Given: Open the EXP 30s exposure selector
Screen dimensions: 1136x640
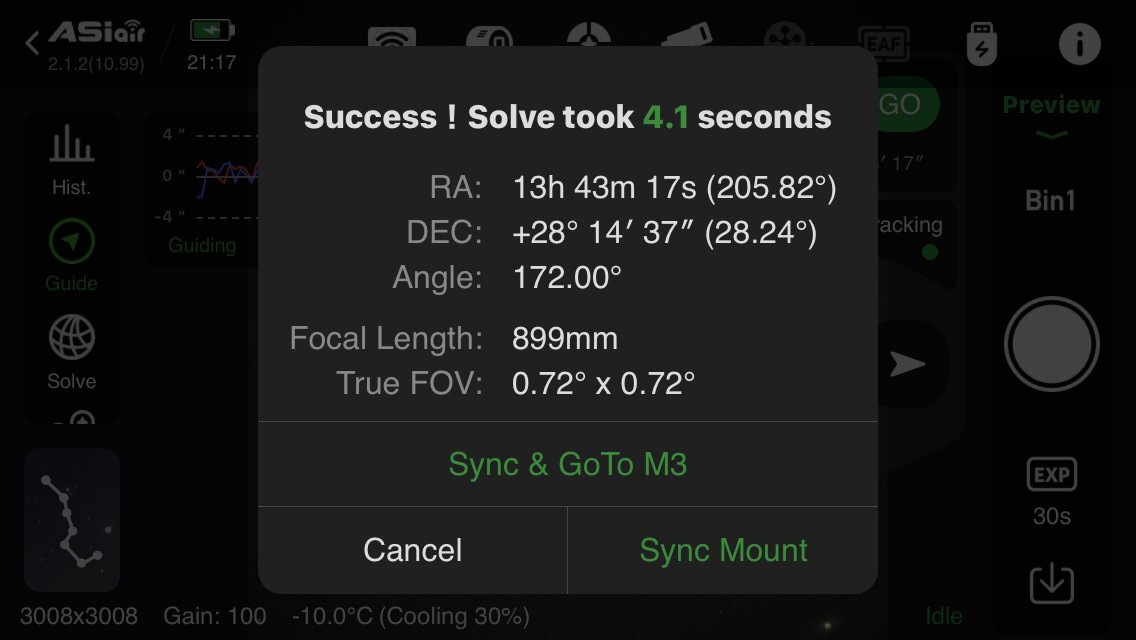Looking at the screenshot, I should pos(1051,491).
